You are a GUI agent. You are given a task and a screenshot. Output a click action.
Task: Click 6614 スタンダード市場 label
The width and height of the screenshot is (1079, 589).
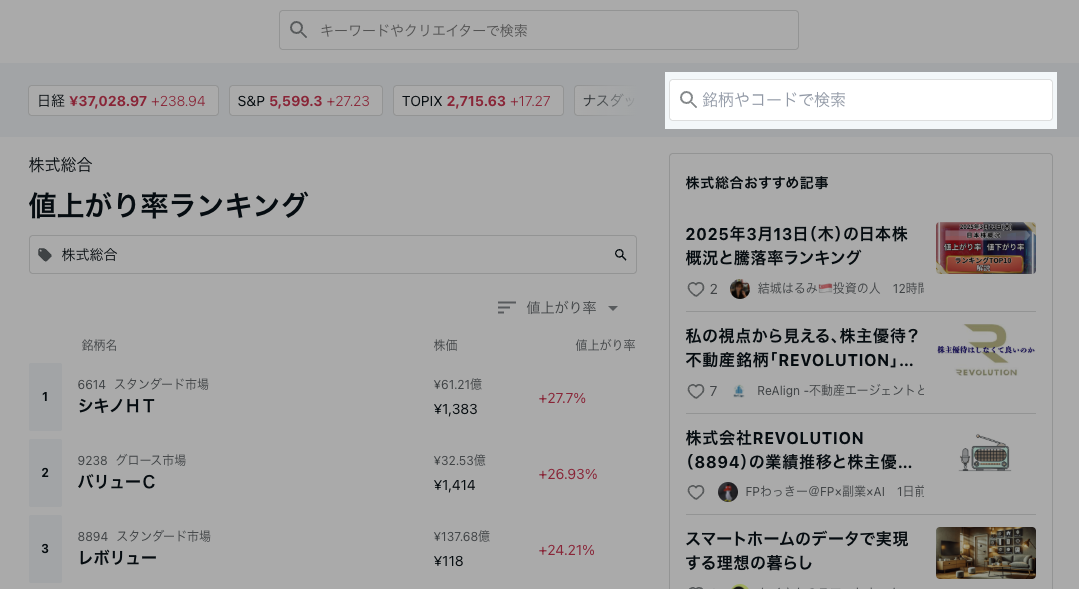click(x=143, y=384)
